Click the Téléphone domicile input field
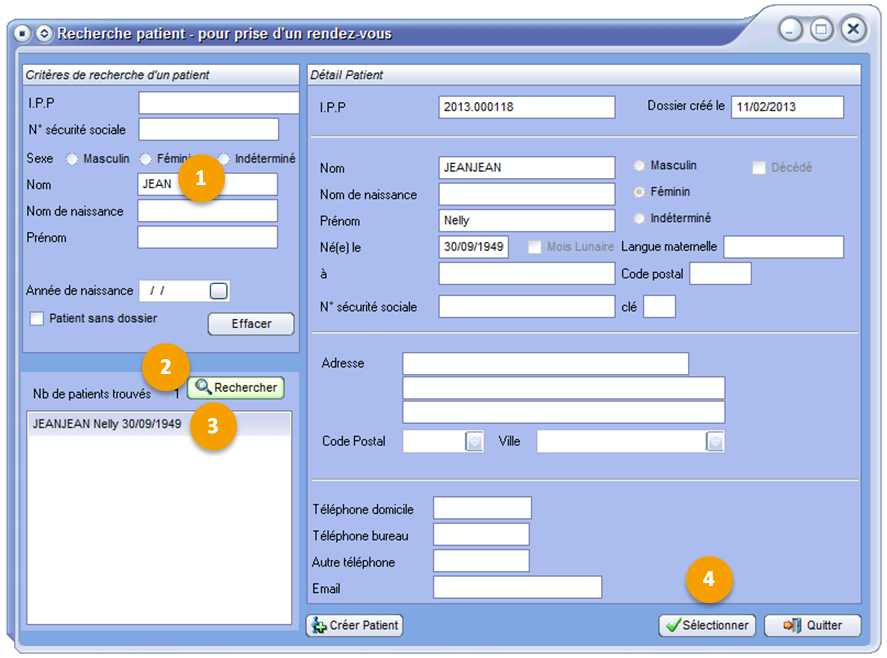 [x=482, y=509]
